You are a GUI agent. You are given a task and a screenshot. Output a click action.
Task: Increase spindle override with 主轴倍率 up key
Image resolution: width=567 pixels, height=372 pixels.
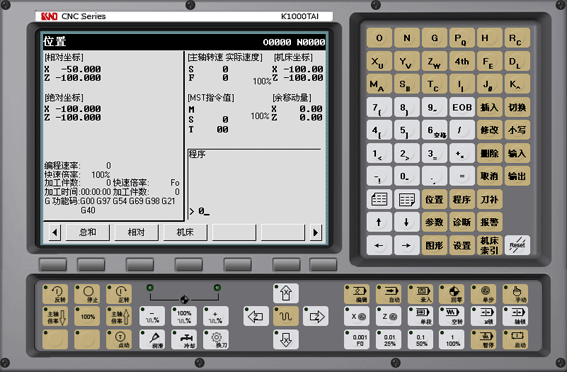[119, 316]
